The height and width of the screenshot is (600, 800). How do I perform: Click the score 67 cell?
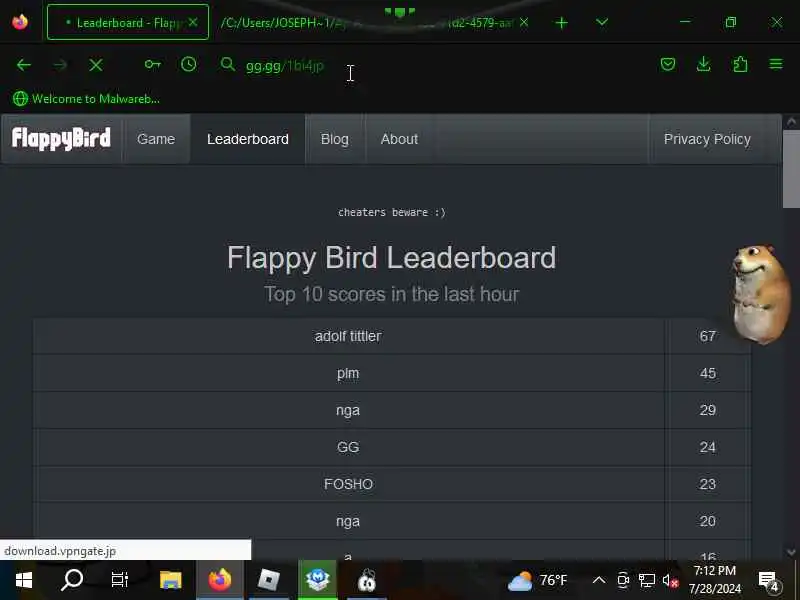pos(707,336)
